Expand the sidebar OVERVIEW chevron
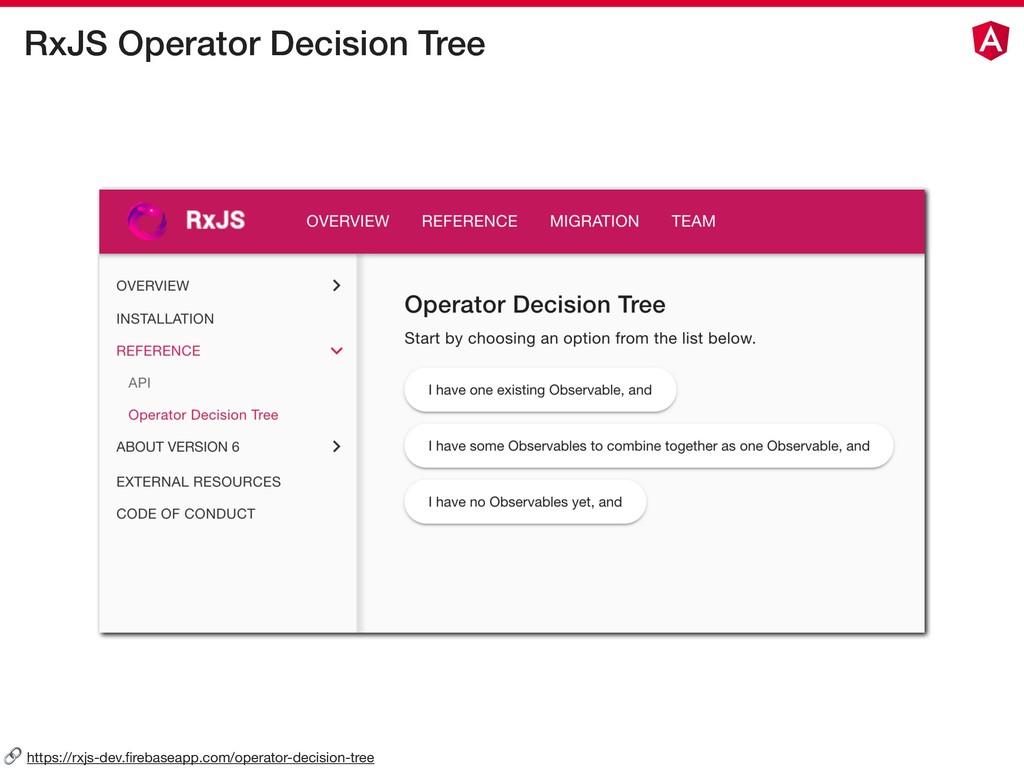This screenshot has width=1024, height=768. tap(336, 285)
